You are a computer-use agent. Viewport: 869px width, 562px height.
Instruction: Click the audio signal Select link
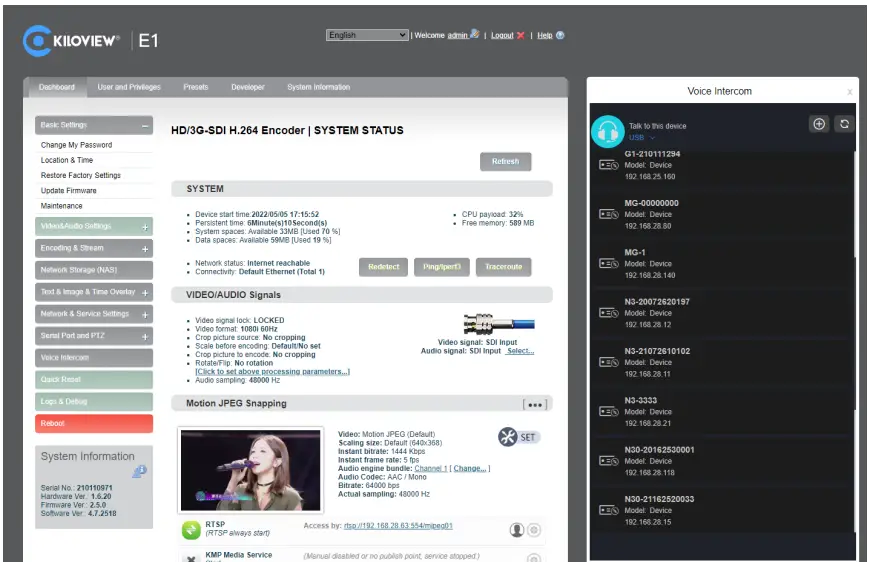pyautogui.click(x=520, y=351)
